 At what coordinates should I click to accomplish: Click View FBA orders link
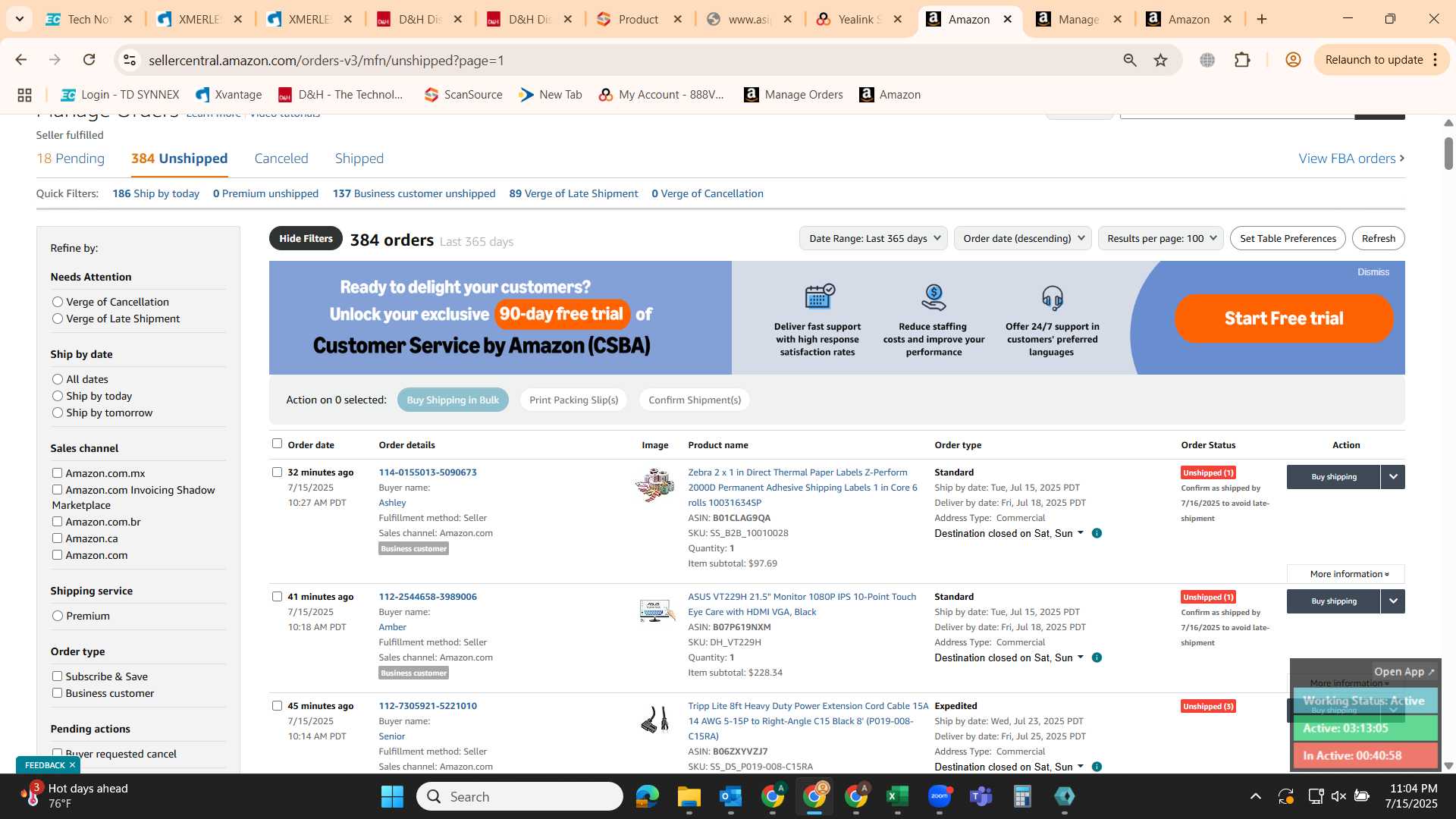click(1351, 158)
